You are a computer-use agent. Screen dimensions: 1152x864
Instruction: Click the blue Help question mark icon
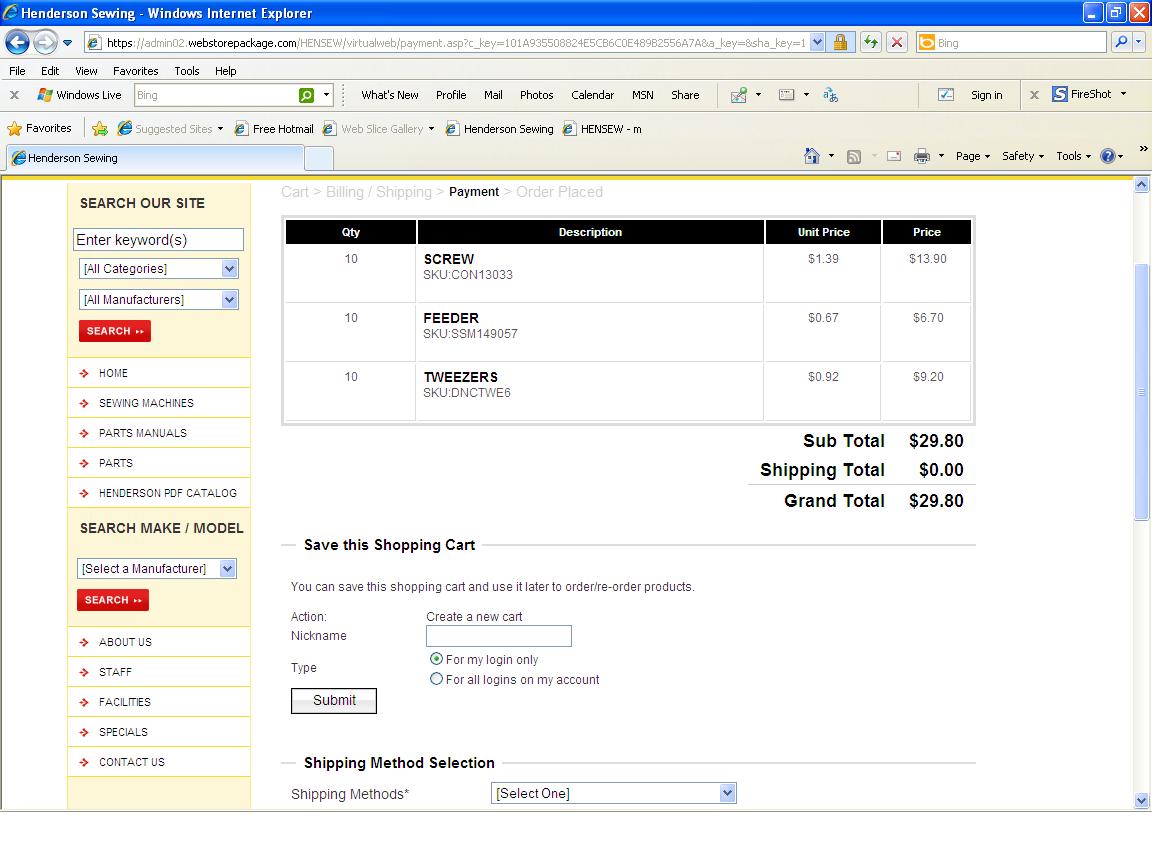1108,156
